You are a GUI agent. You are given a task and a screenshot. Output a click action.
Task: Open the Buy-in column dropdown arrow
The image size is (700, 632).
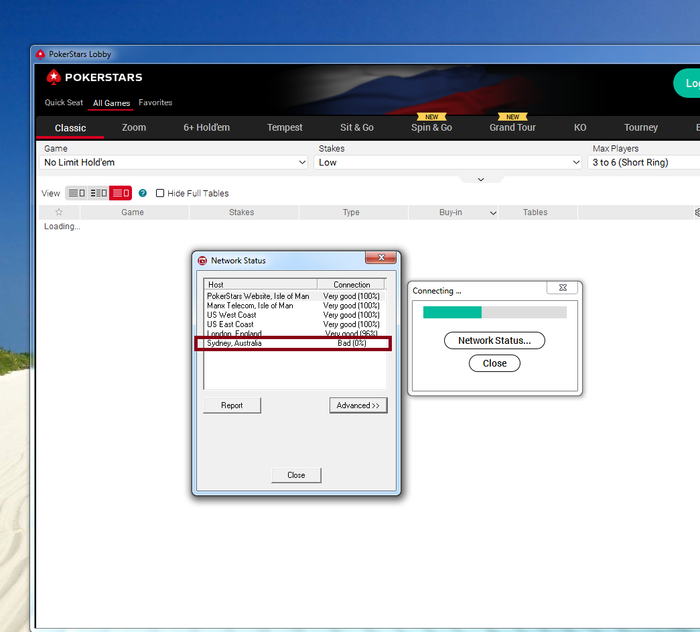[x=493, y=213]
